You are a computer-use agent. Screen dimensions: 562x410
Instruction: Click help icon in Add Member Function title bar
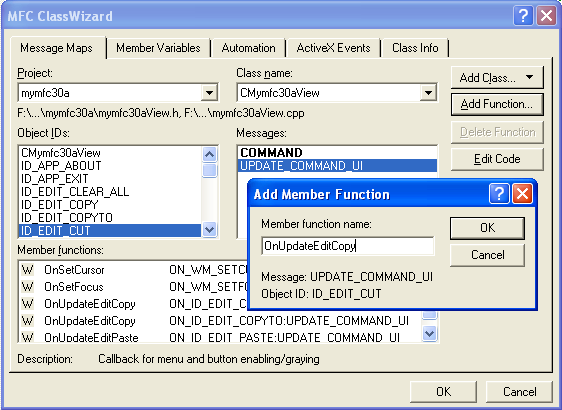coord(499,194)
